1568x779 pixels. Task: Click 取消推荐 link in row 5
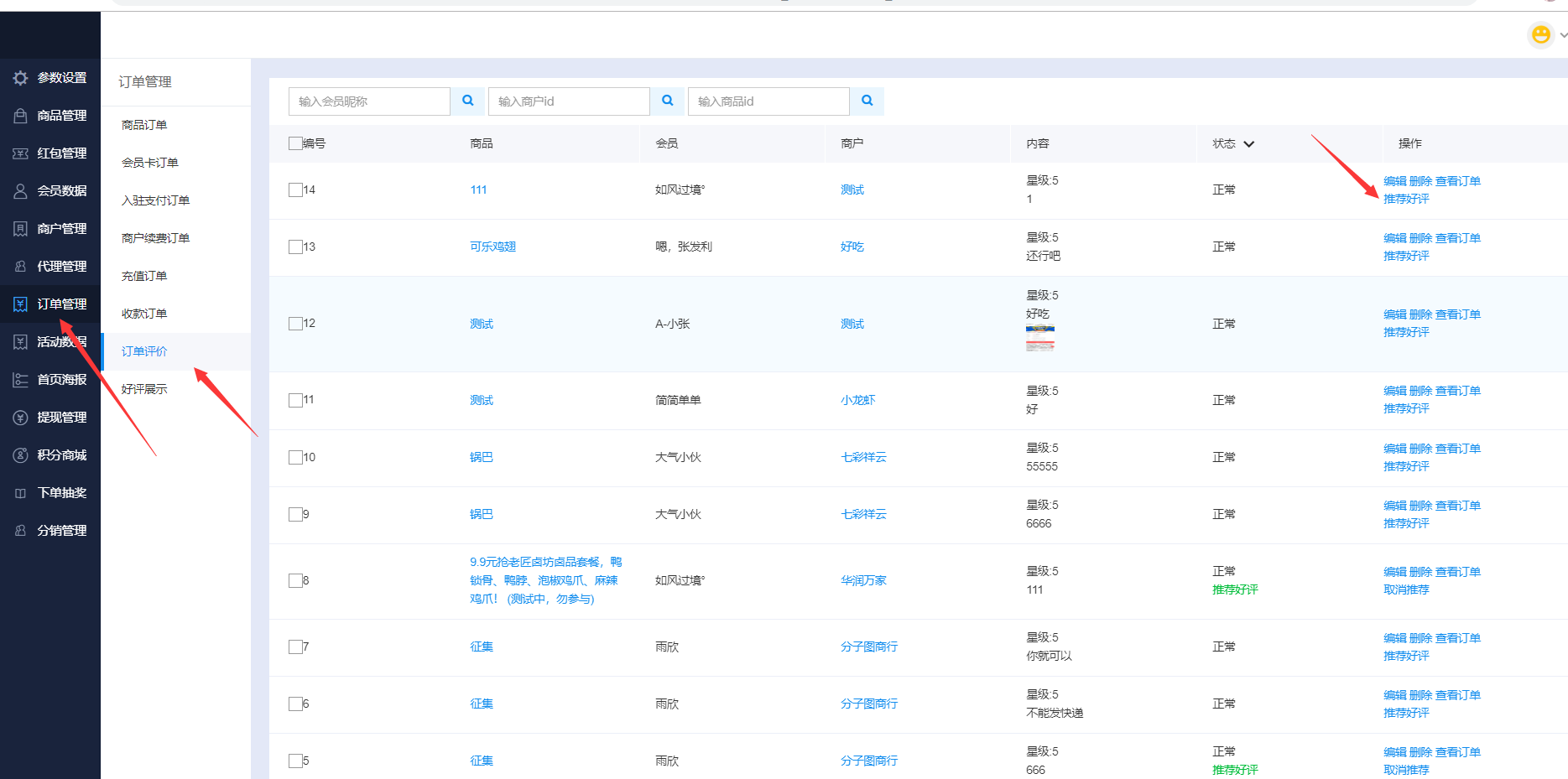[x=1406, y=770]
